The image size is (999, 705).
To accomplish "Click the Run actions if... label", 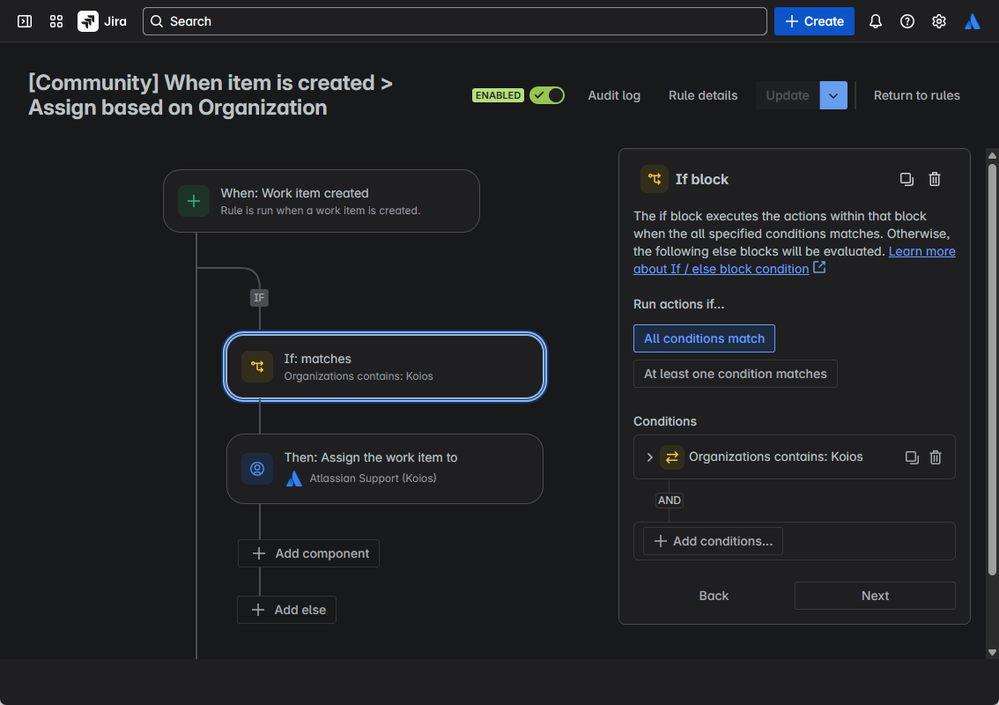I will click(x=679, y=304).
